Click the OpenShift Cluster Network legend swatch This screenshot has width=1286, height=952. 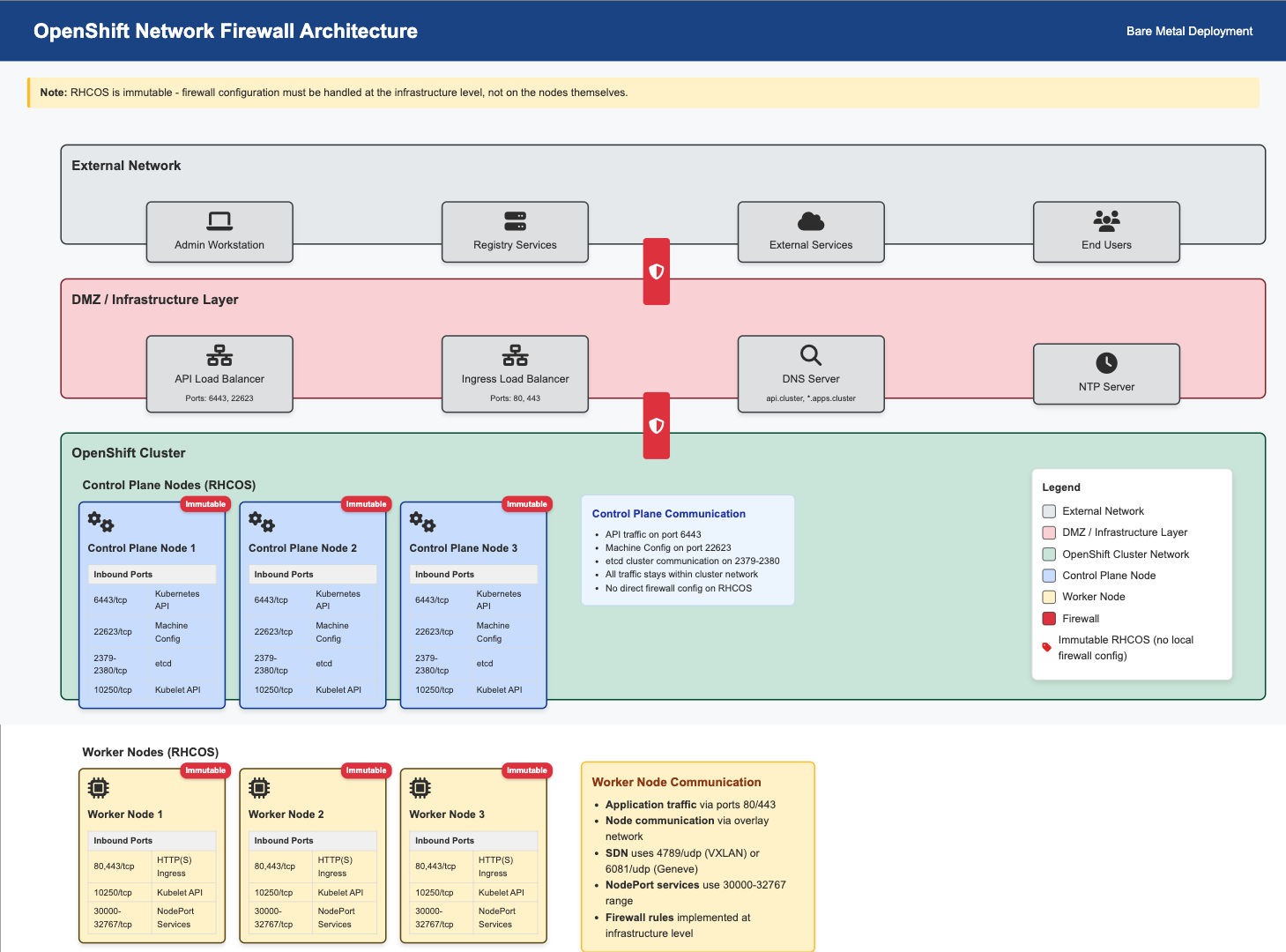pos(1049,554)
